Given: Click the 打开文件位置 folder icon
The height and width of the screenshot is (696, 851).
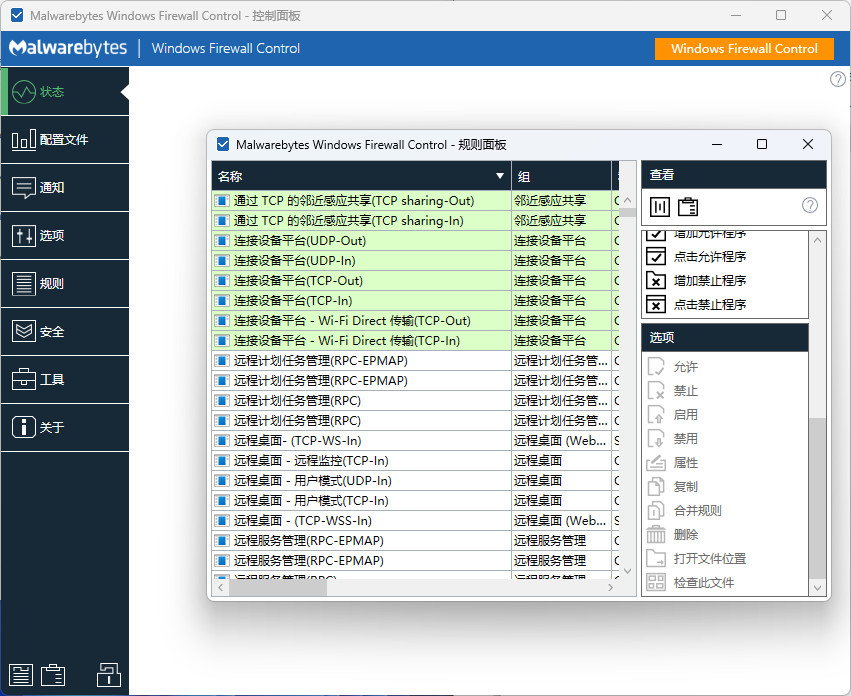Looking at the screenshot, I should (x=656, y=558).
